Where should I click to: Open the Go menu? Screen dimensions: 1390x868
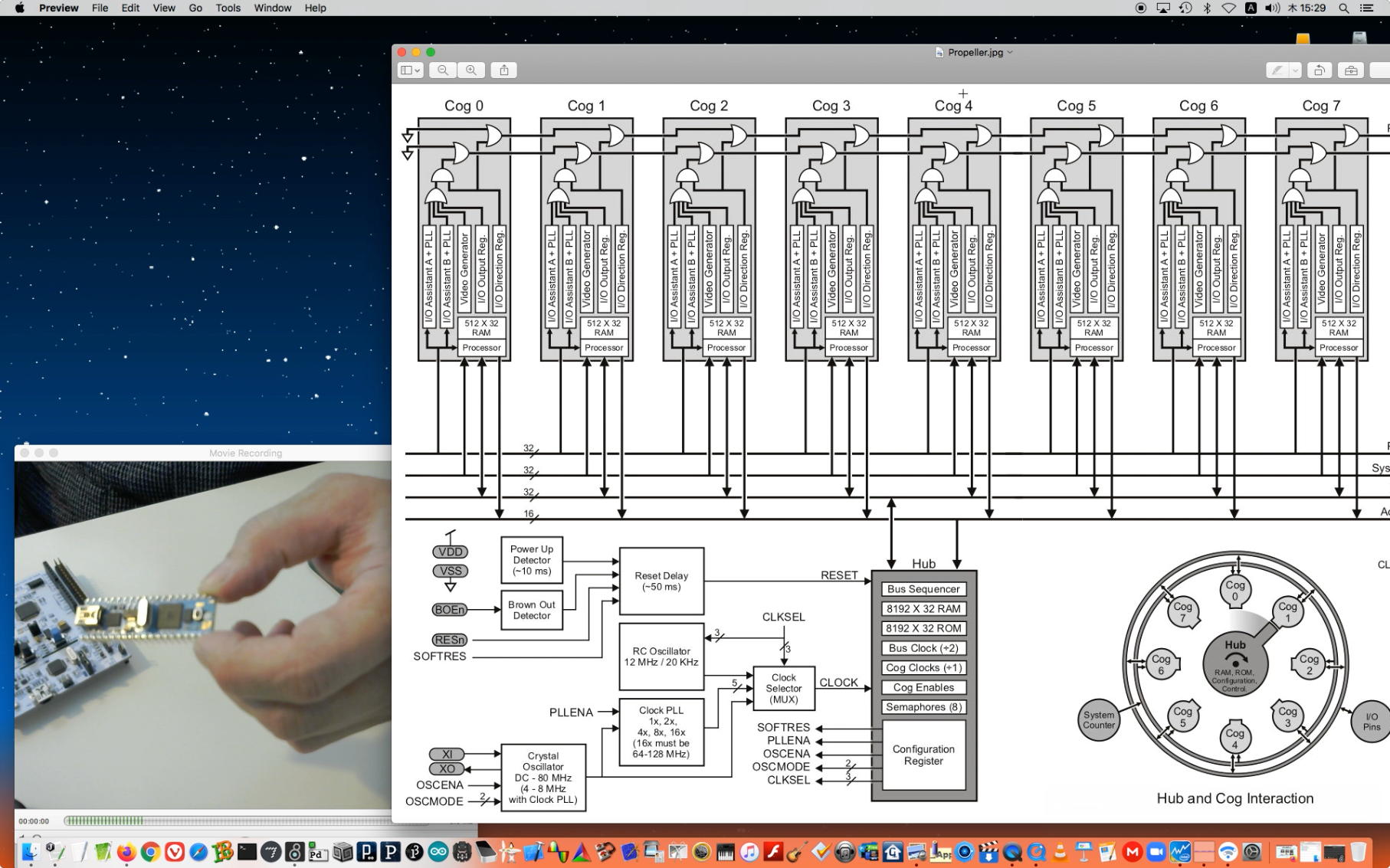coord(195,8)
